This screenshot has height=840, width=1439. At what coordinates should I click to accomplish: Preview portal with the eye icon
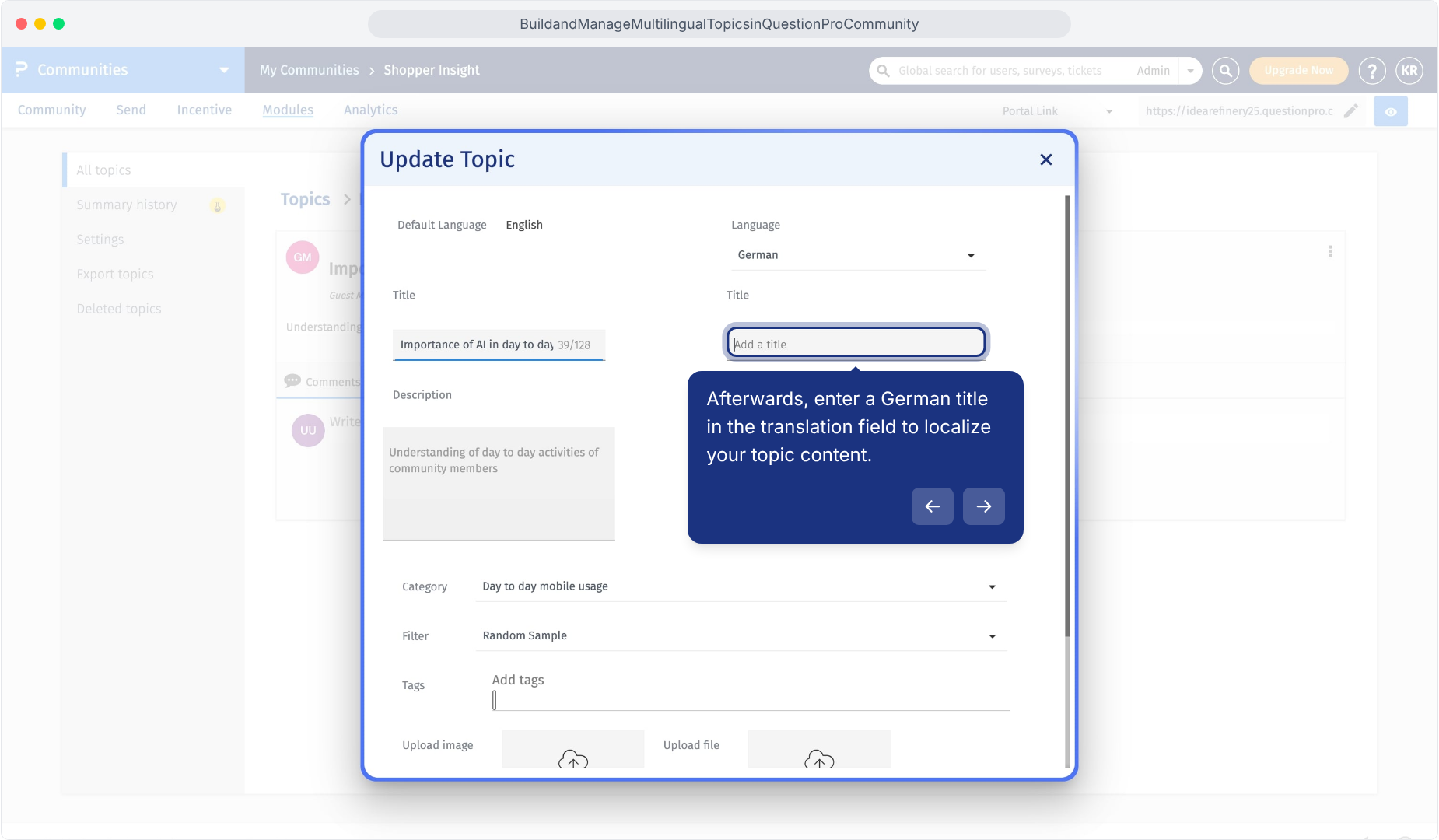coord(1391,111)
